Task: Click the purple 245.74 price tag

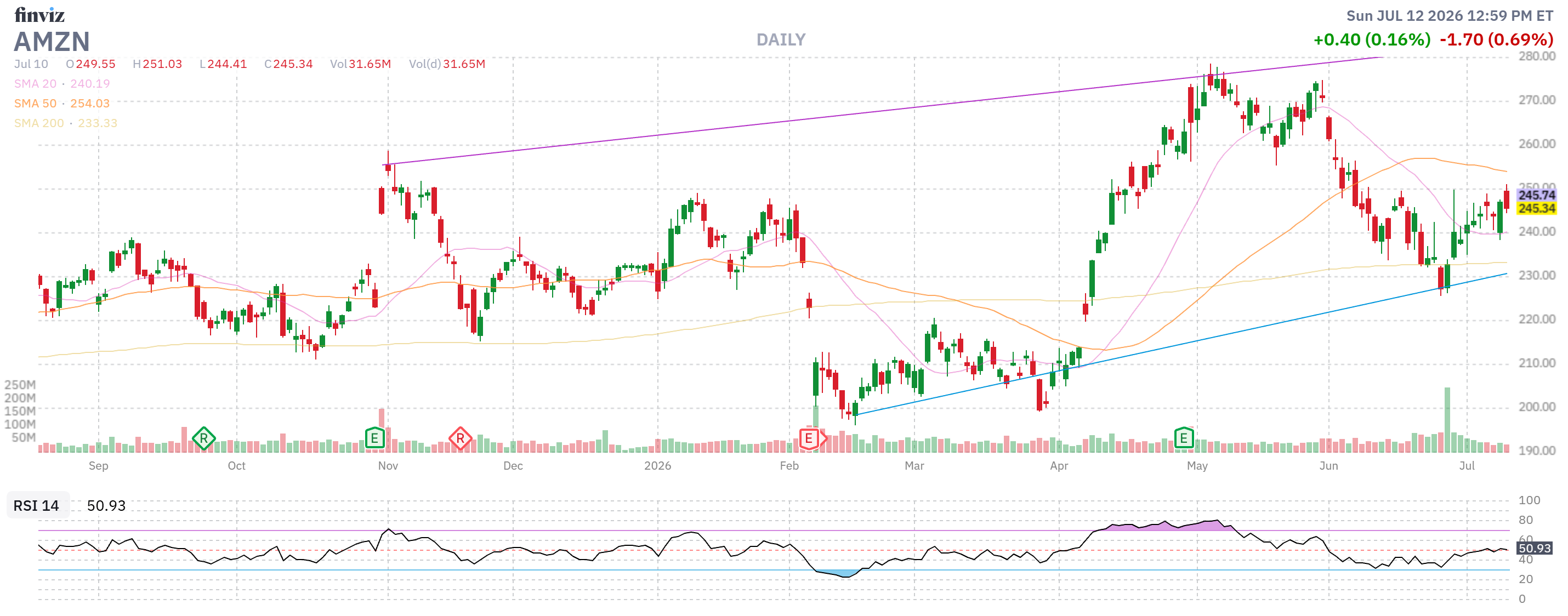Action: pyautogui.click(x=1536, y=195)
